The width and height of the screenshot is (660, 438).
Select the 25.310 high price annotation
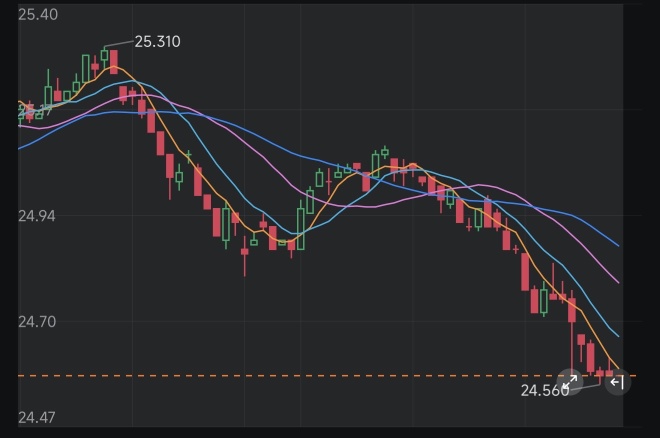(157, 42)
